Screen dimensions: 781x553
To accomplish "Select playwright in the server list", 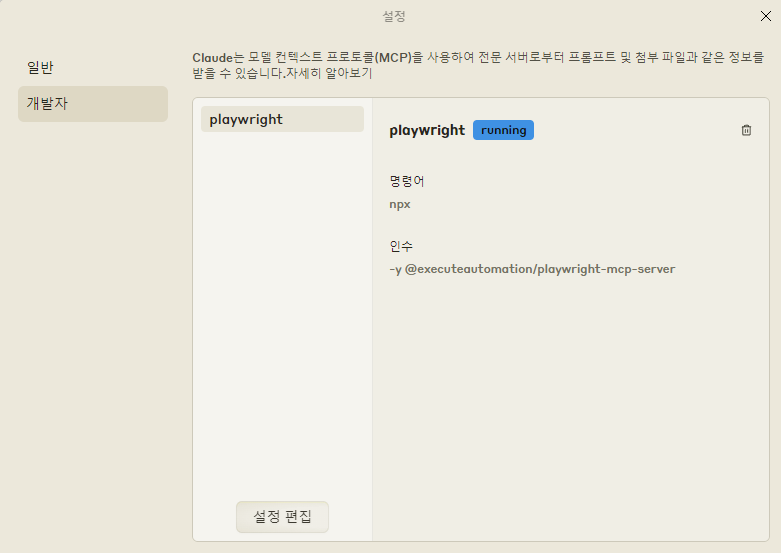I will (282, 119).
